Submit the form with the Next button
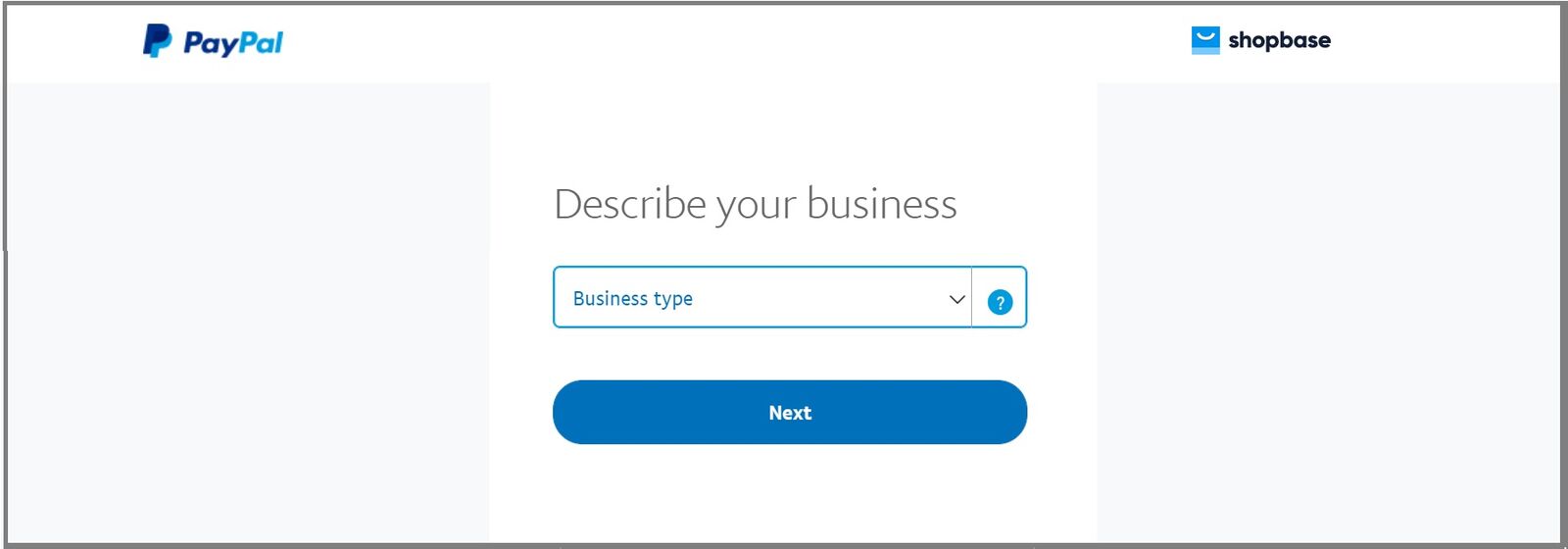Viewport: 1568px width, 549px height. click(790, 413)
